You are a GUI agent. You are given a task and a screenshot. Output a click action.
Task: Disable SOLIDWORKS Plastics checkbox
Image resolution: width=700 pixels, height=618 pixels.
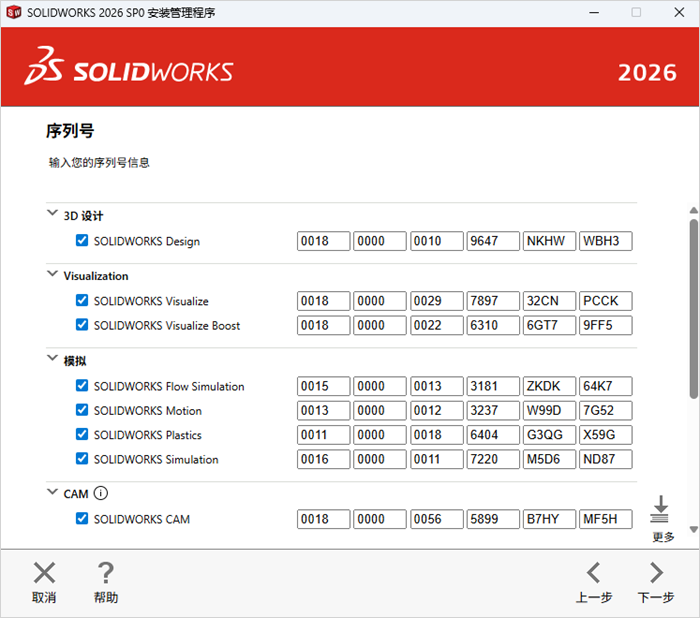82,434
